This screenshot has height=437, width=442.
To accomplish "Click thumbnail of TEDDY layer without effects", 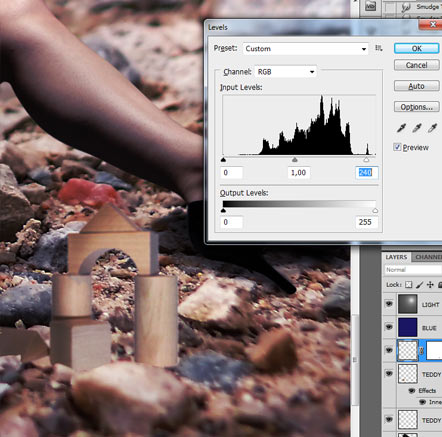I will pos(407,419).
